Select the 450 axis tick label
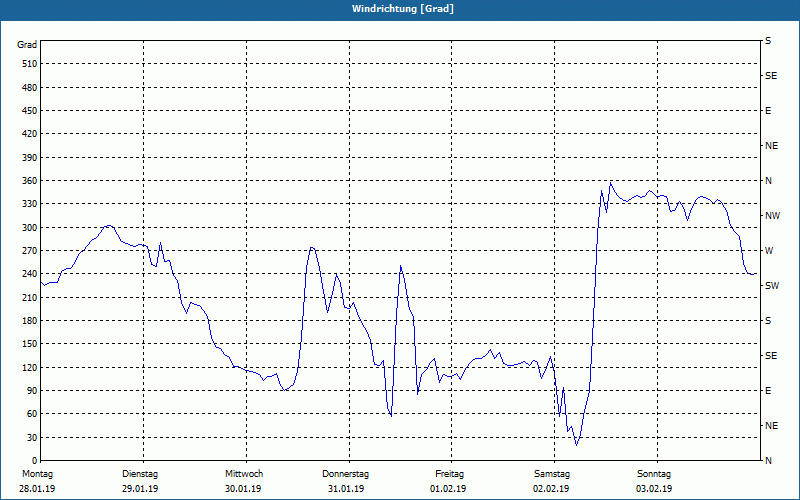The image size is (800, 500). tap(30, 111)
